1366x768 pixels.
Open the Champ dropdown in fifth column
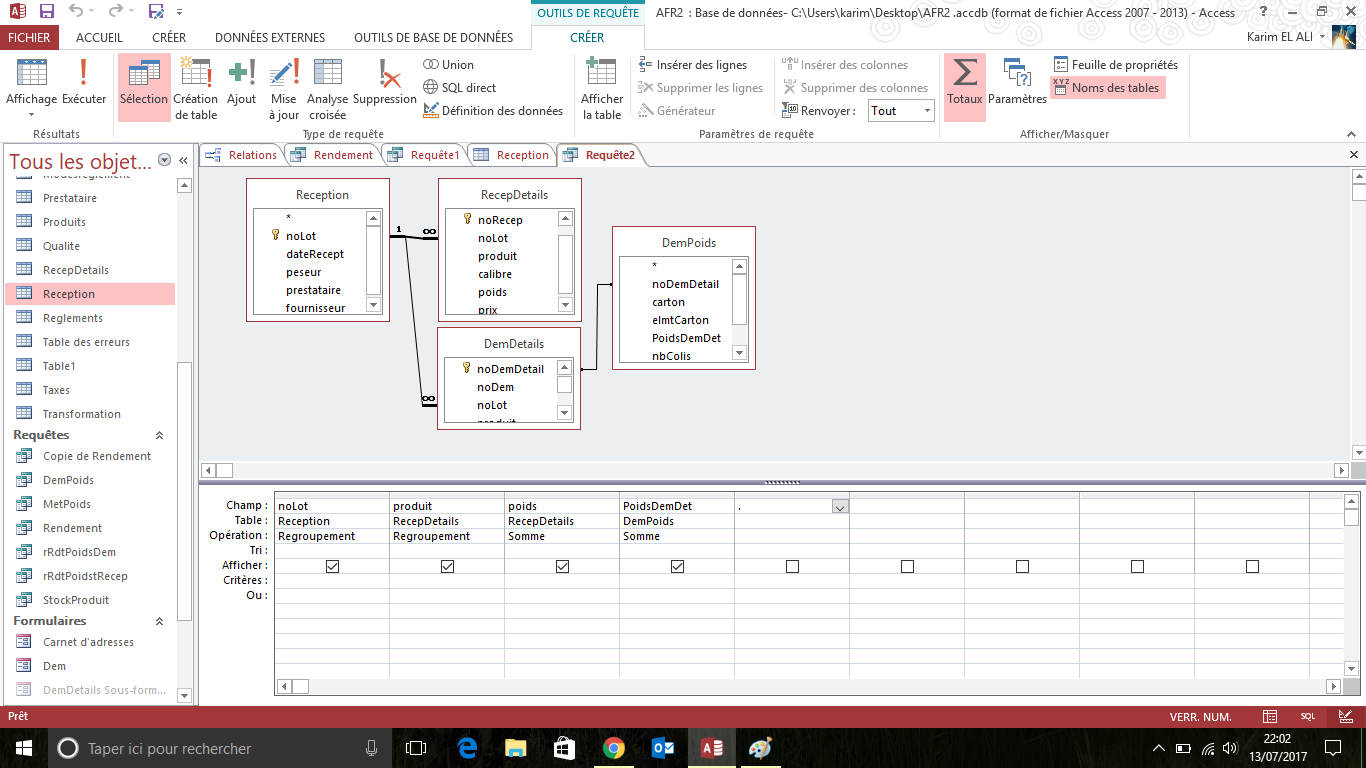coord(840,507)
